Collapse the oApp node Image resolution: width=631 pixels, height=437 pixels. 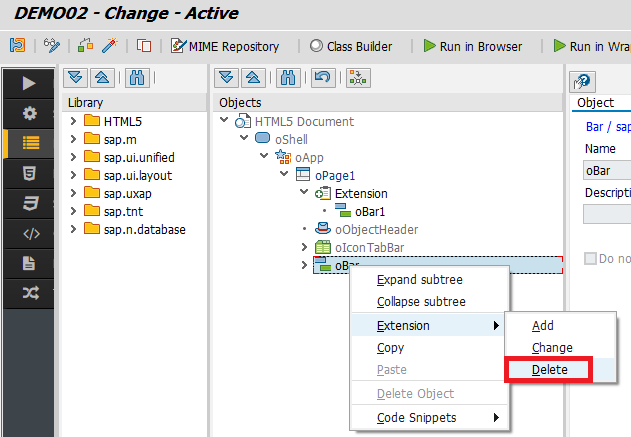point(264,156)
